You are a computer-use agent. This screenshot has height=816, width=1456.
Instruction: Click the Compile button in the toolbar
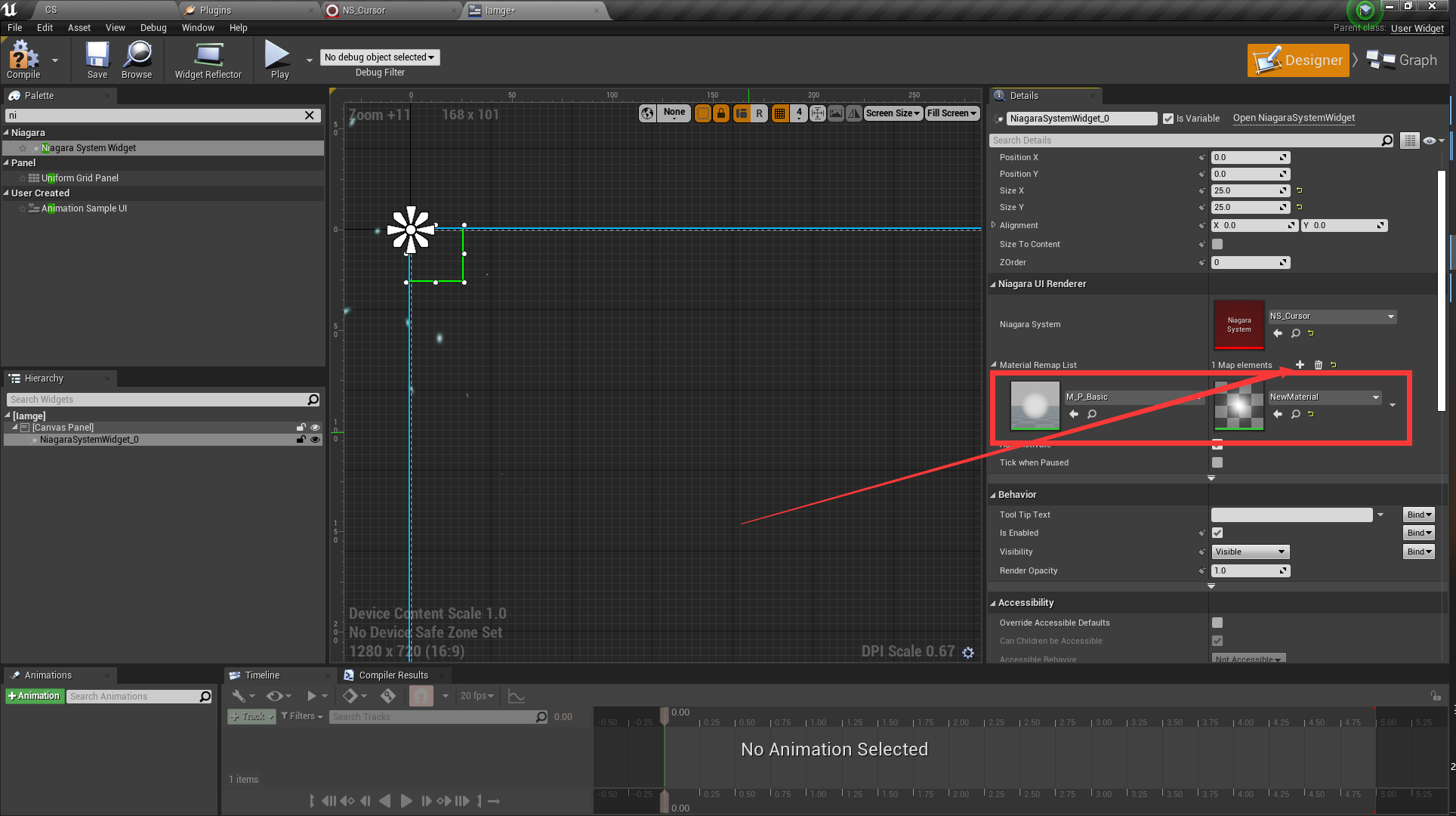23,60
